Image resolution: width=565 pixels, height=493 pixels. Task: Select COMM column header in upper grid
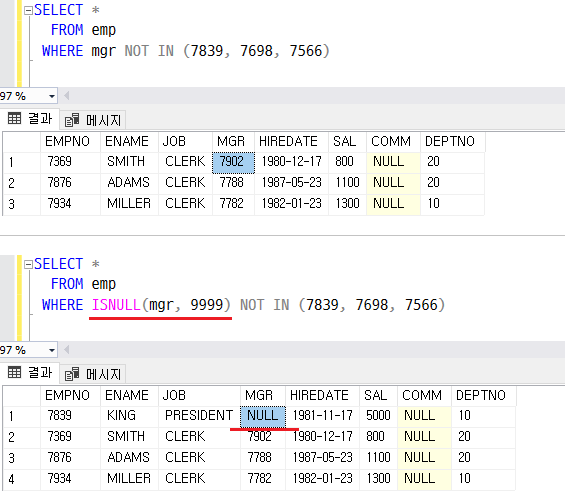393,142
